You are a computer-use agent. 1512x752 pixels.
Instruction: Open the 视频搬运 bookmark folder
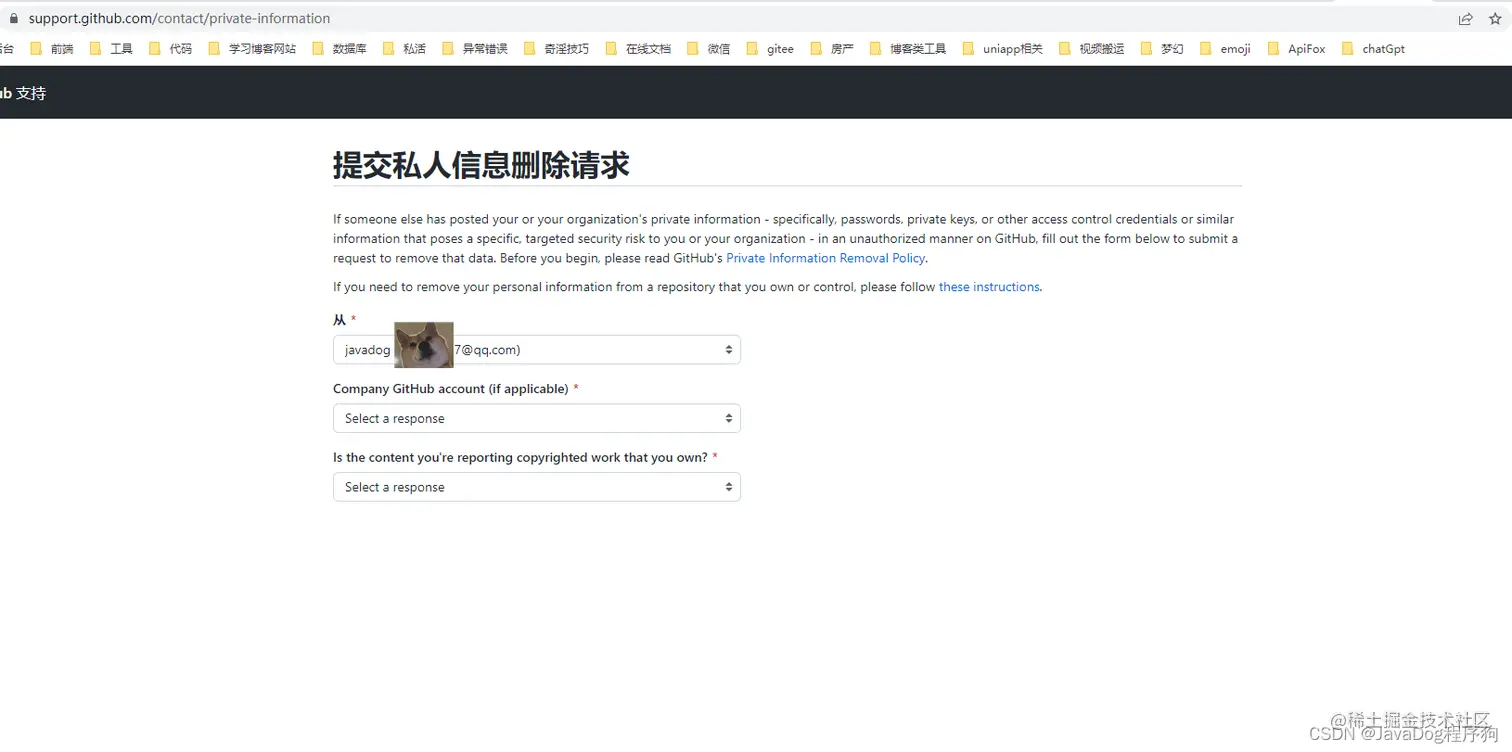(x=1091, y=48)
